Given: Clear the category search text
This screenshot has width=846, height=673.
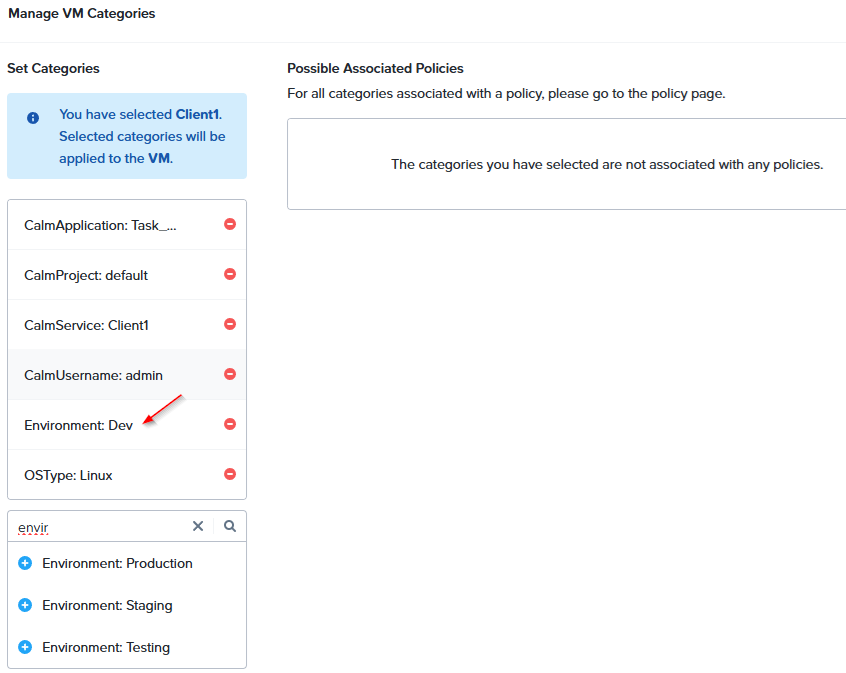Looking at the screenshot, I should pyautogui.click(x=198, y=526).
